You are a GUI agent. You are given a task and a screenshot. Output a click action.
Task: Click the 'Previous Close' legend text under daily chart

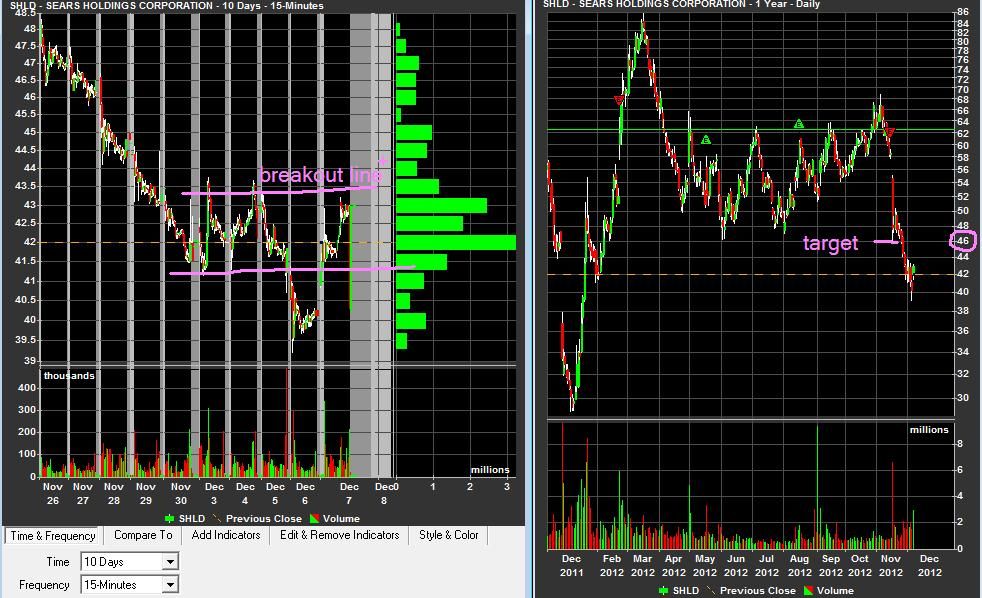(758, 590)
